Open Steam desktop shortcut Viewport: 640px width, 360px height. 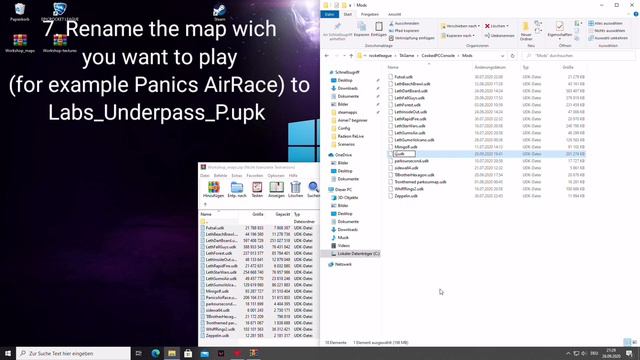219,13
